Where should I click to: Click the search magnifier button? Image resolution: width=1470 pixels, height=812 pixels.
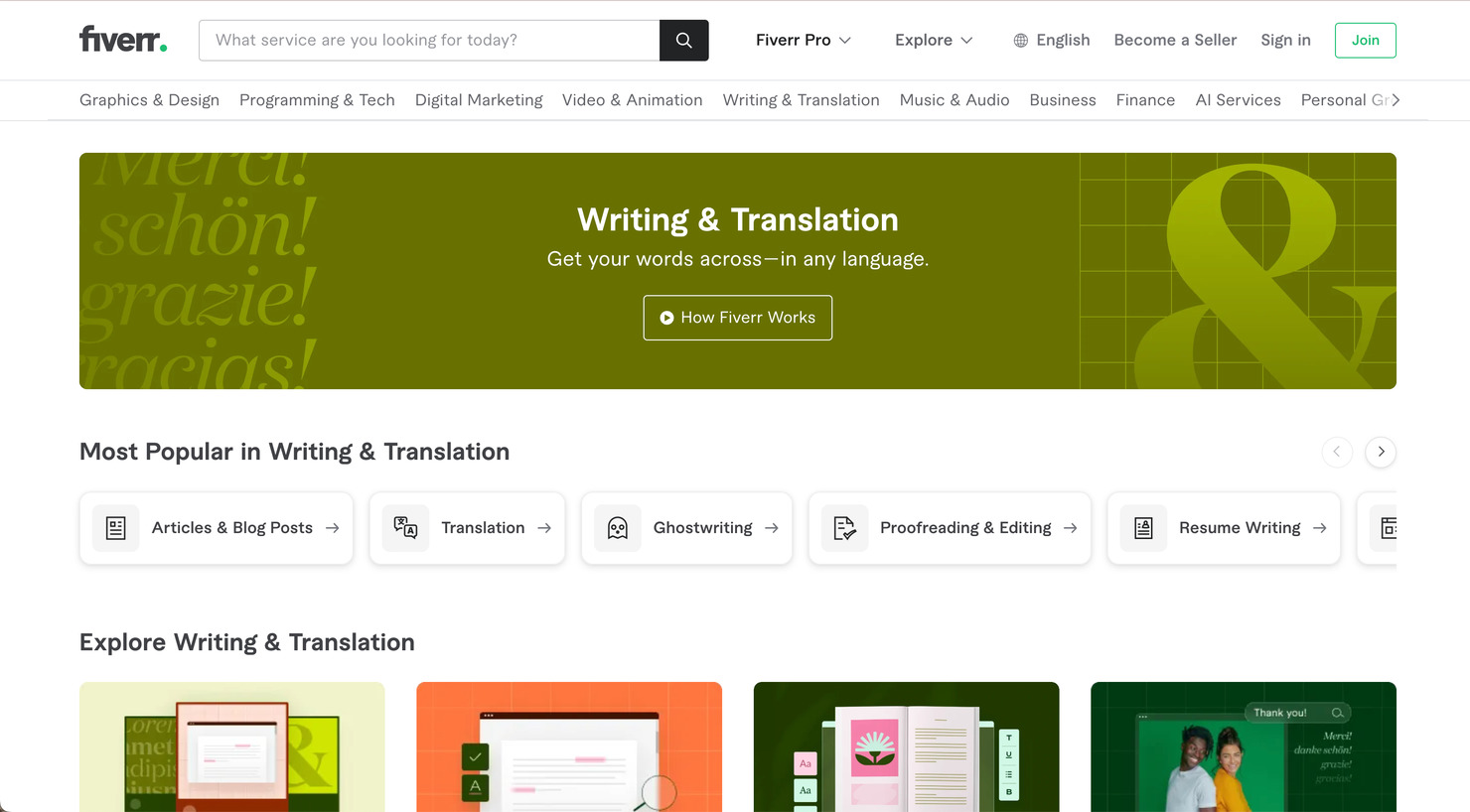pyautogui.click(x=683, y=40)
